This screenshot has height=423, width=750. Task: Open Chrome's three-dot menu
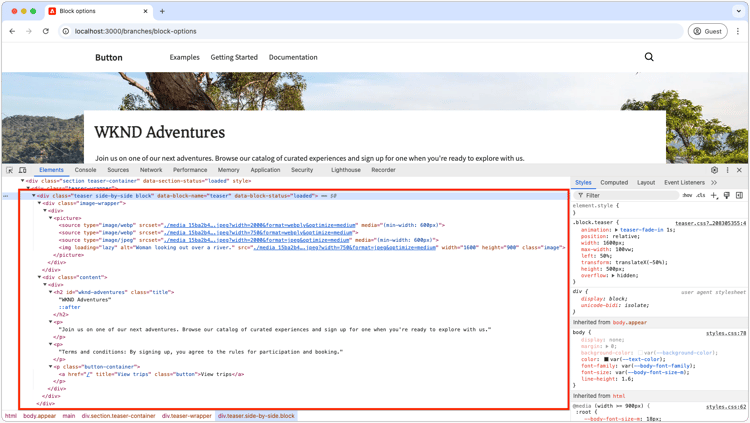[x=738, y=31]
